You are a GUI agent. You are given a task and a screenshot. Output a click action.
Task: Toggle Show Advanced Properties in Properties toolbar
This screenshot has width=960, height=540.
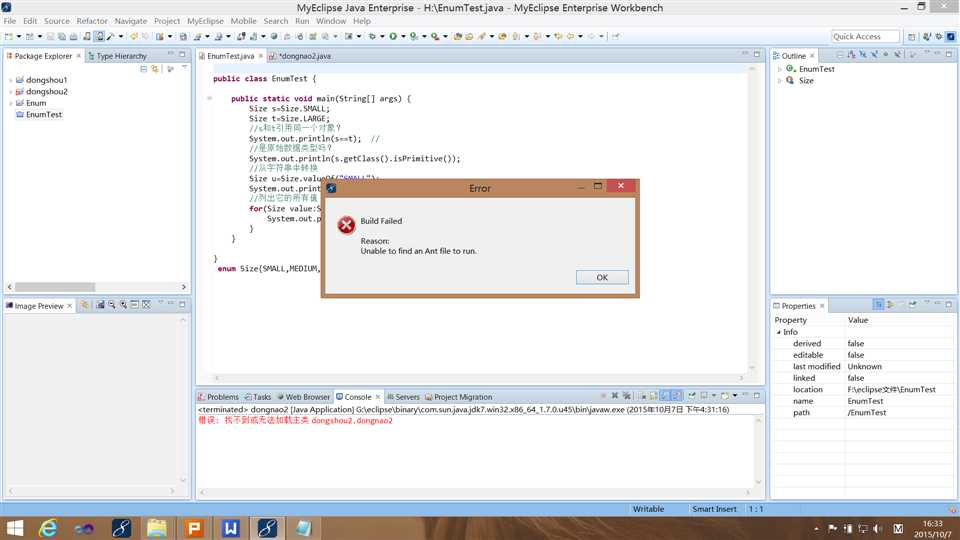tap(890, 304)
